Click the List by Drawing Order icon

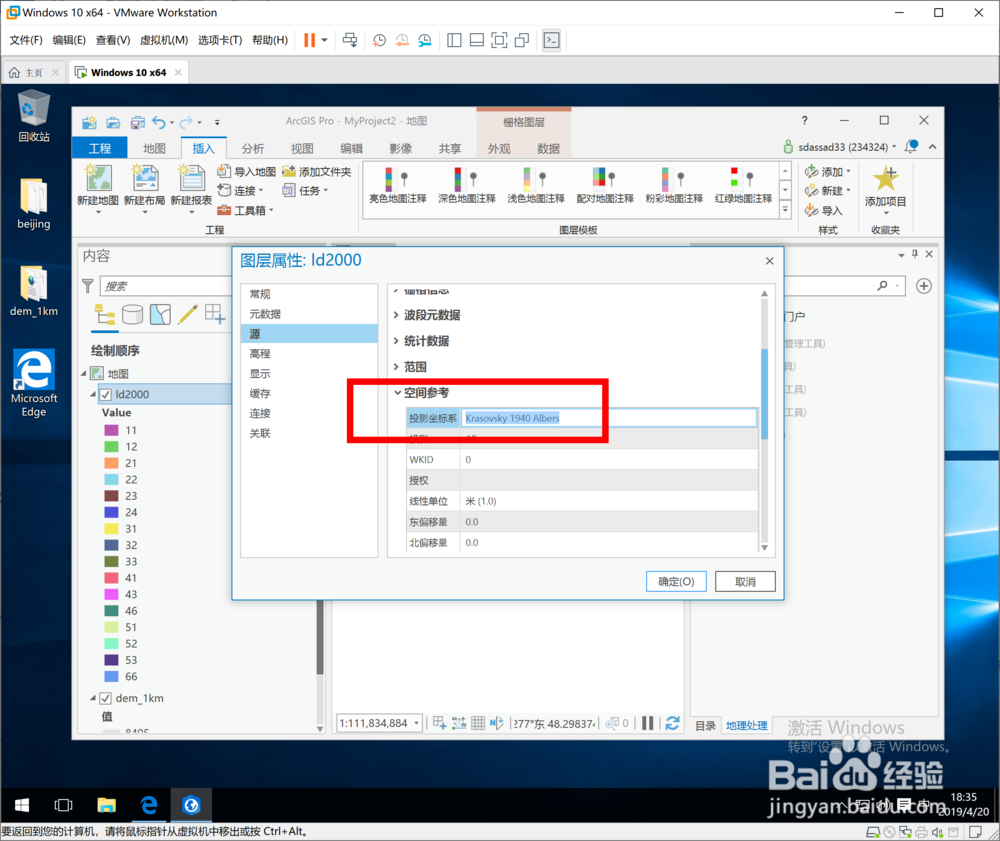(x=105, y=314)
